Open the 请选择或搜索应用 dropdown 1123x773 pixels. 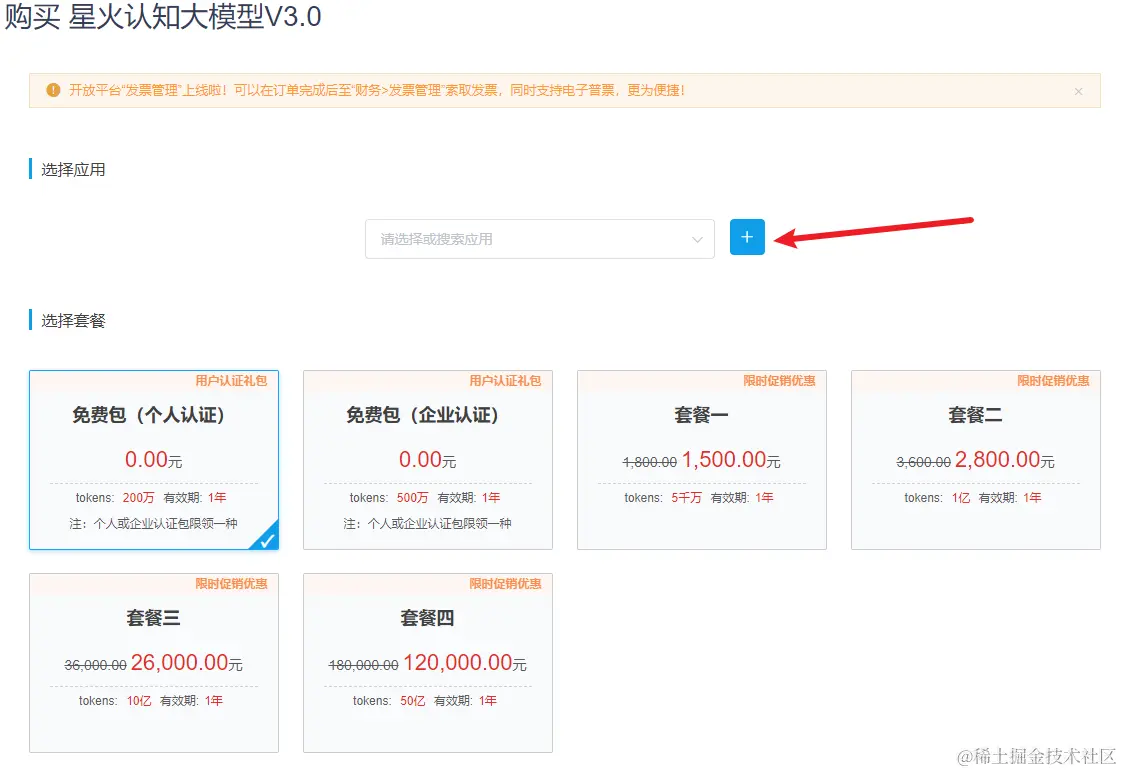539,239
